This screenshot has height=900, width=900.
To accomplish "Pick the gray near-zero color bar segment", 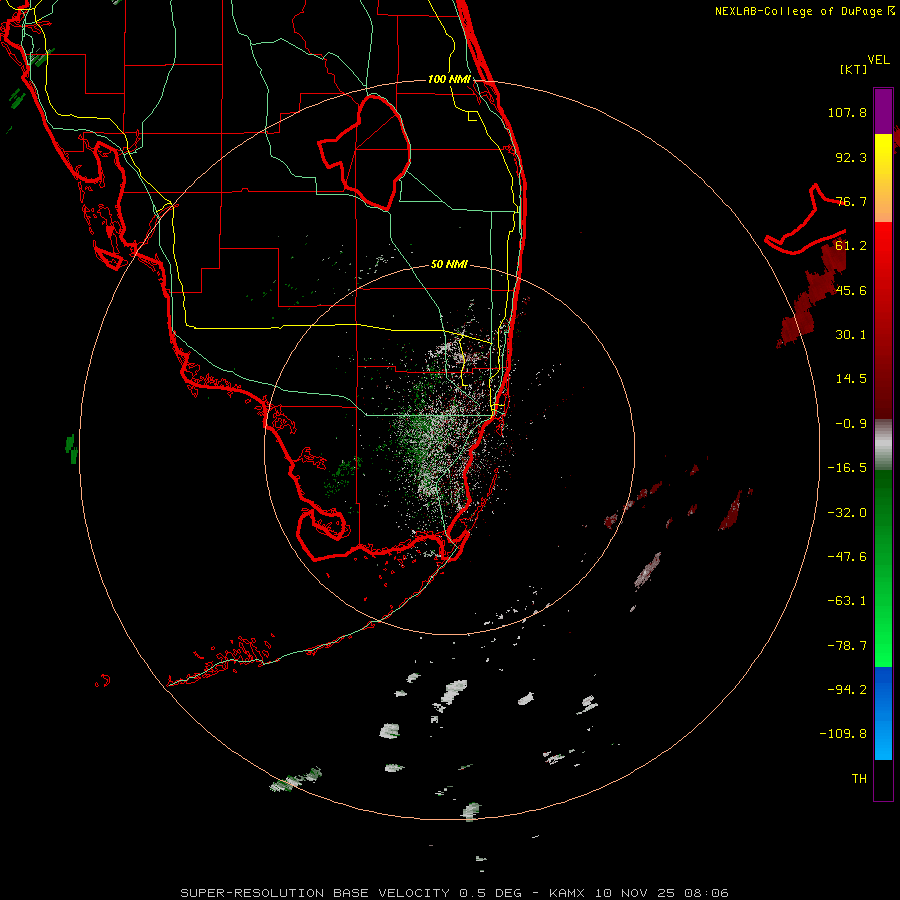I will click(883, 445).
